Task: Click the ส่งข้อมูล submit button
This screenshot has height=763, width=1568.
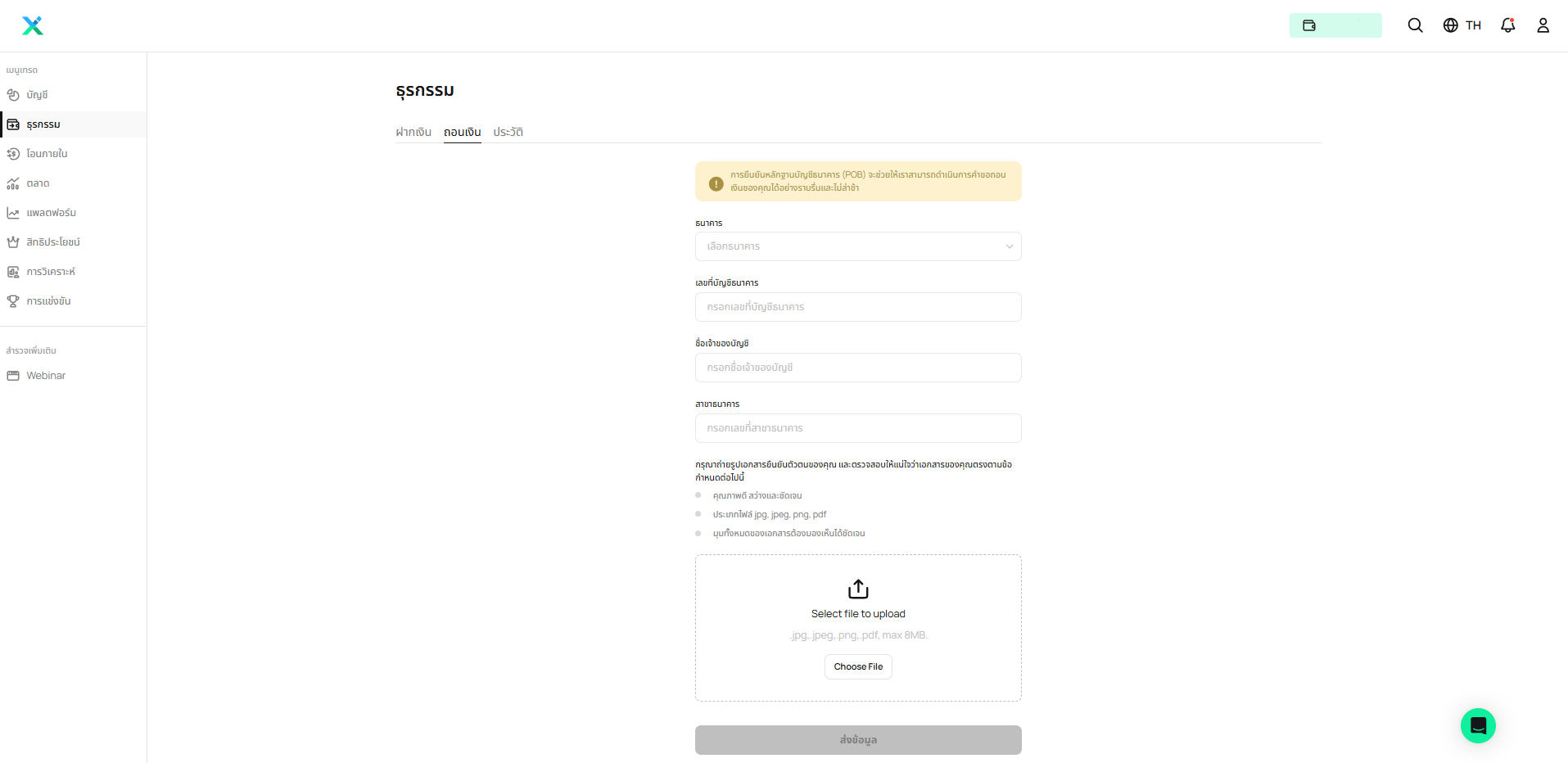Action: pos(858,740)
